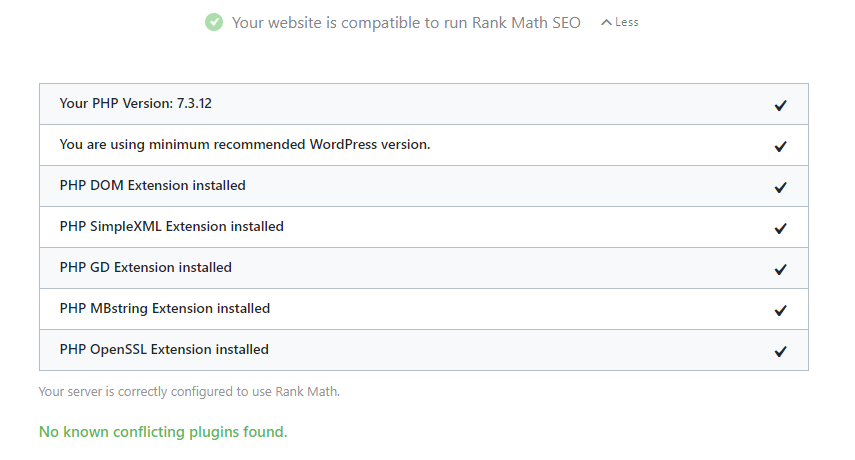This screenshot has height=460, width=855.
Task: Click "PHP GD Extension installed" label
Action: [x=145, y=267]
